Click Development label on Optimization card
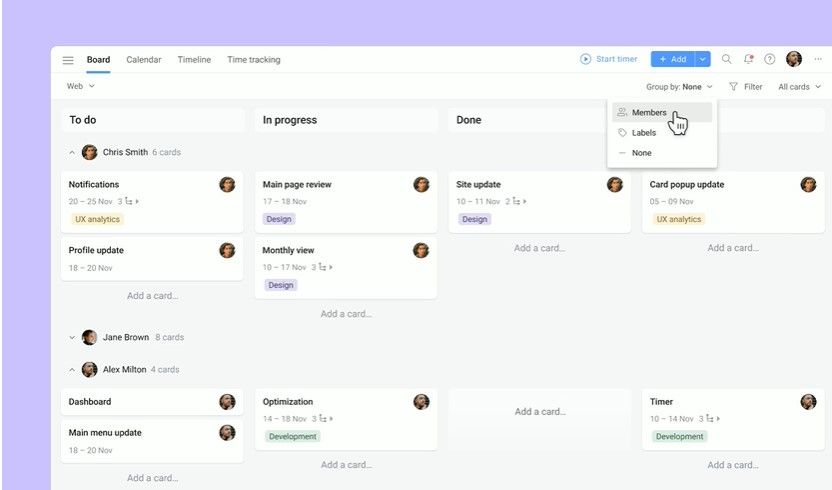Viewport: 832px width, 490px height. point(292,436)
